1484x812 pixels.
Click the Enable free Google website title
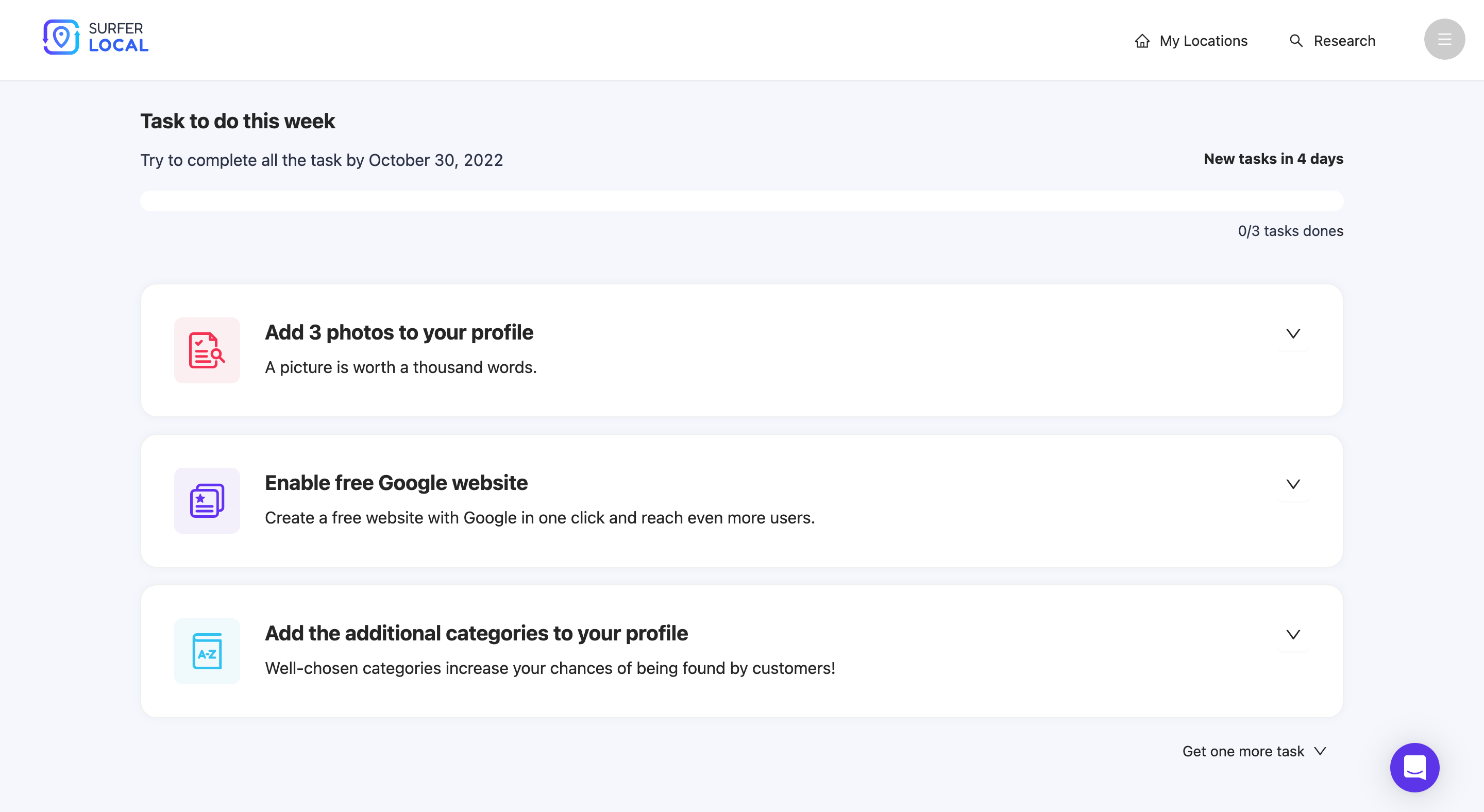tap(396, 483)
